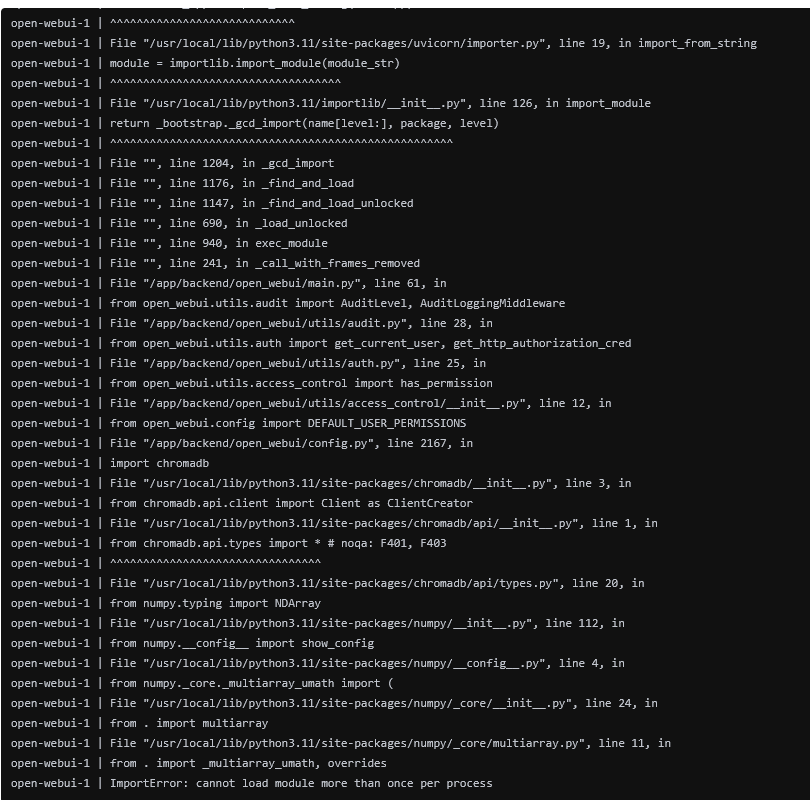810x800 pixels.
Task: Click the config.py line 2167 entry
Action: [x=291, y=443]
